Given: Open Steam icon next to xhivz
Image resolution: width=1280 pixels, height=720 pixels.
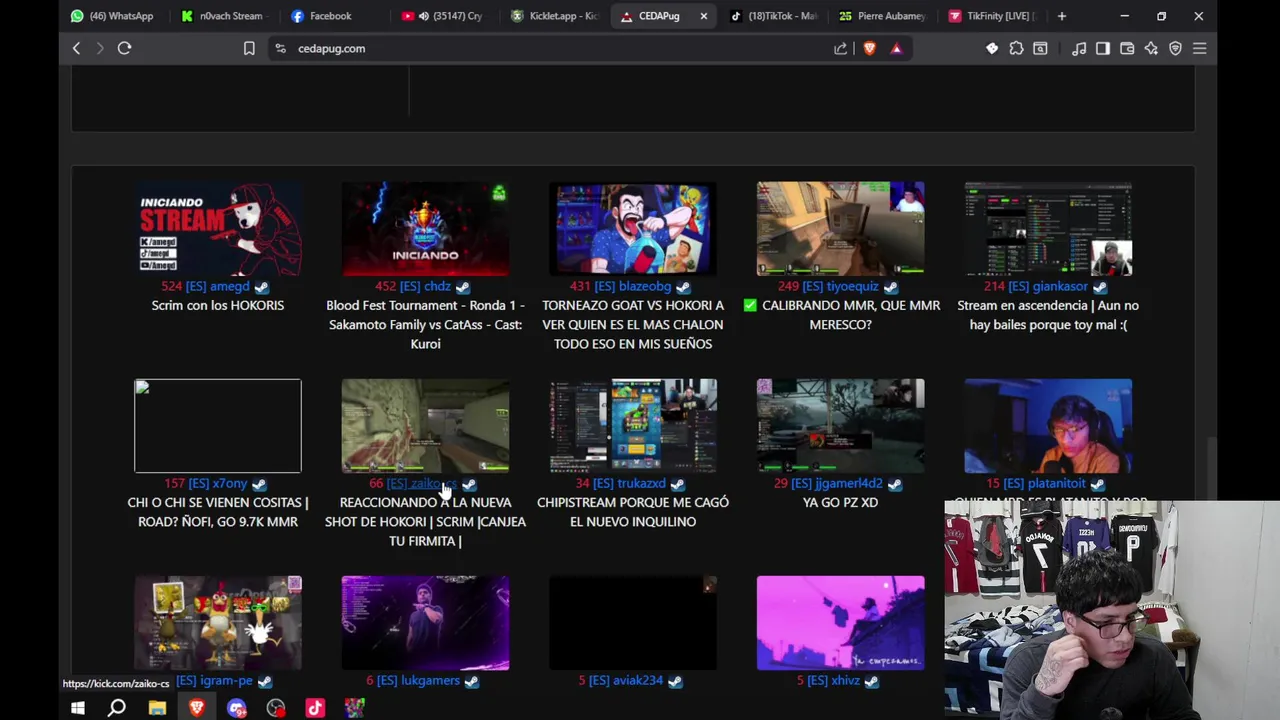Looking at the screenshot, I should (x=871, y=681).
